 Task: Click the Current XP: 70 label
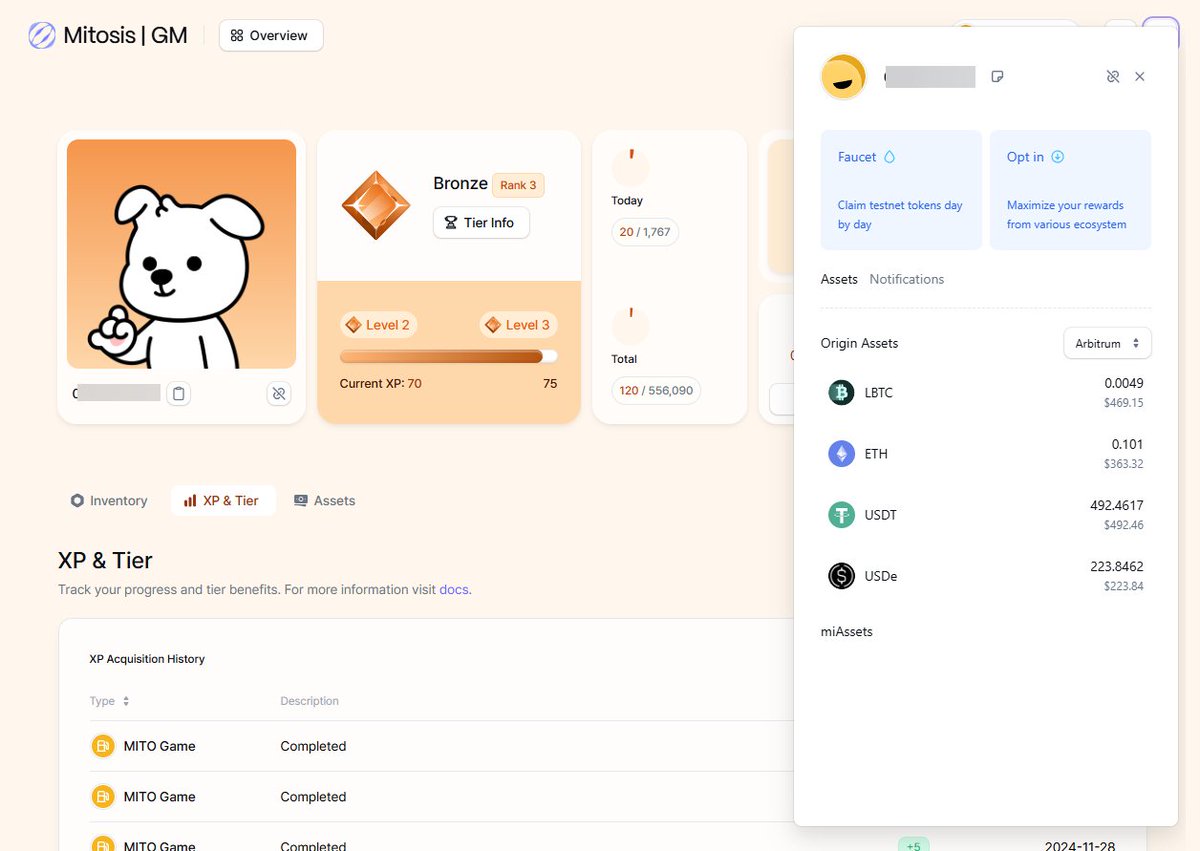tap(380, 383)
